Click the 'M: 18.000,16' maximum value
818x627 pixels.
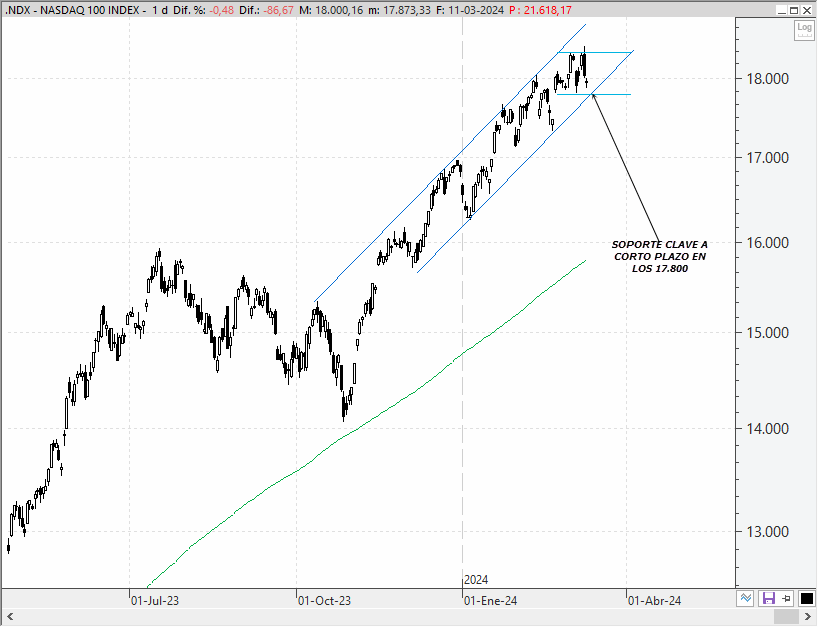coord(331,10)
